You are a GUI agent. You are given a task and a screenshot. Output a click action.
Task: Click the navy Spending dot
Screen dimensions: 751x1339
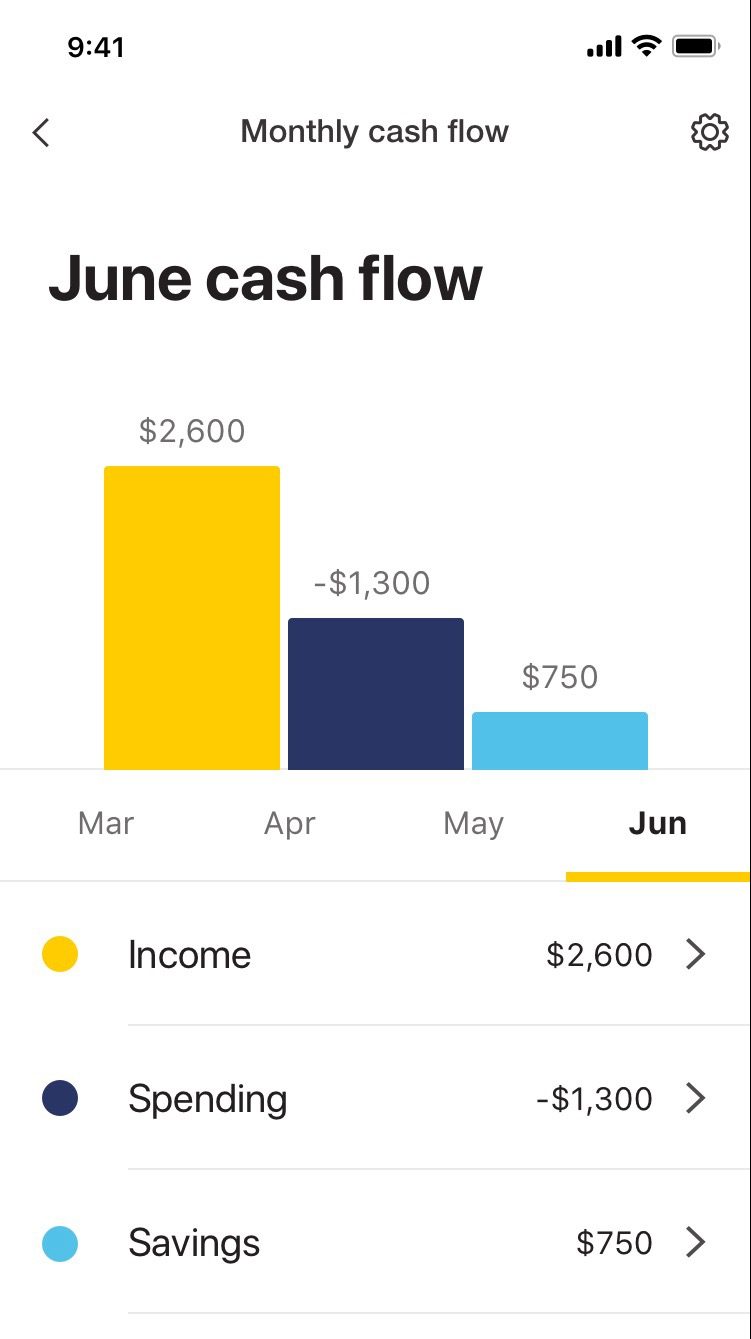60,1098
